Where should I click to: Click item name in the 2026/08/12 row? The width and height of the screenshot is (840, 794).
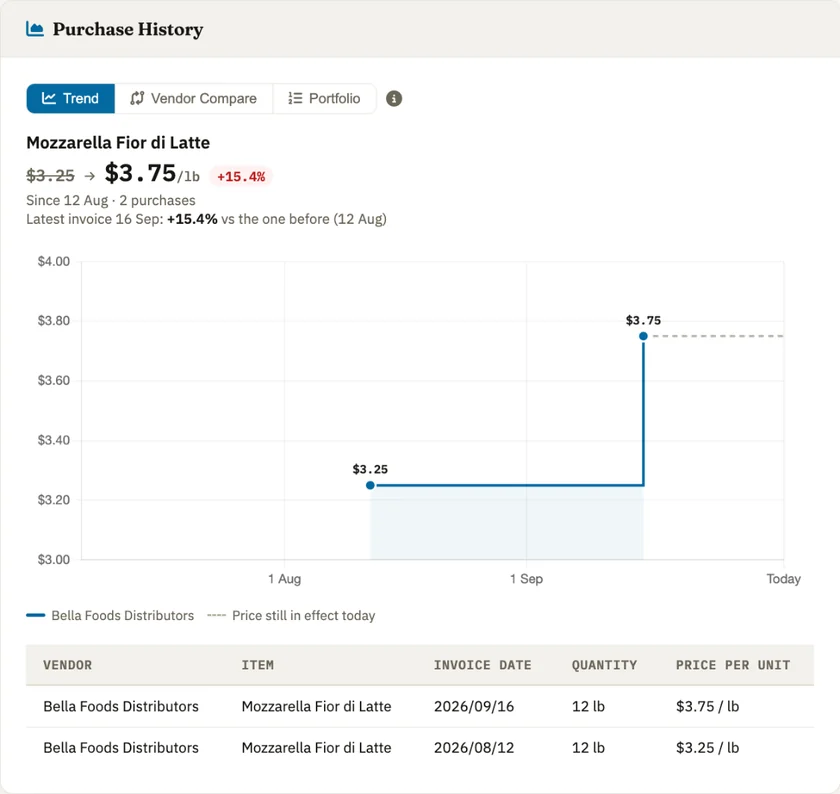click(x=317, y=747)
